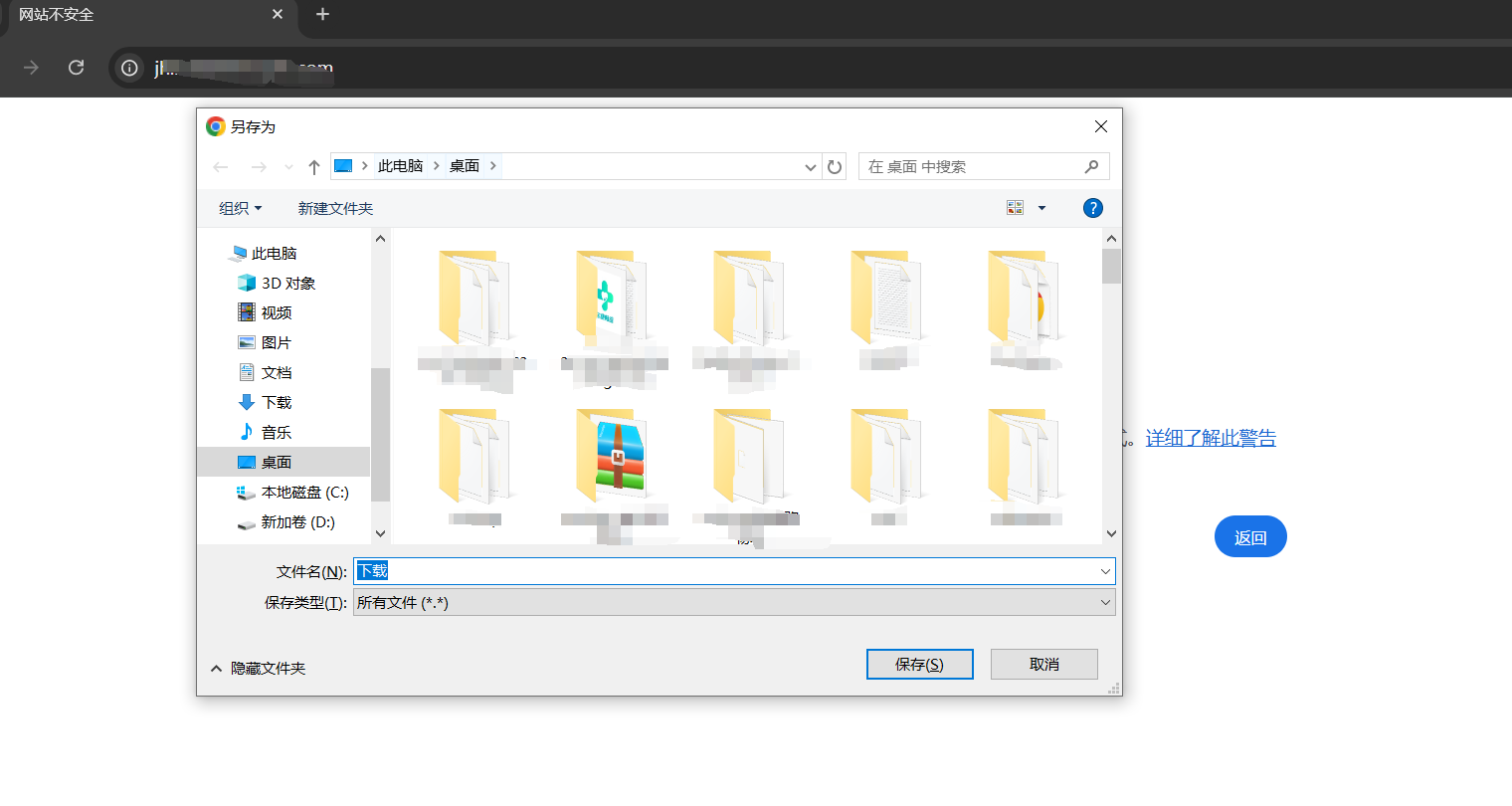Open 视频 folder in the navigation pane
The width and height of the screenshot is (1512, 806).
pos(265,313)
